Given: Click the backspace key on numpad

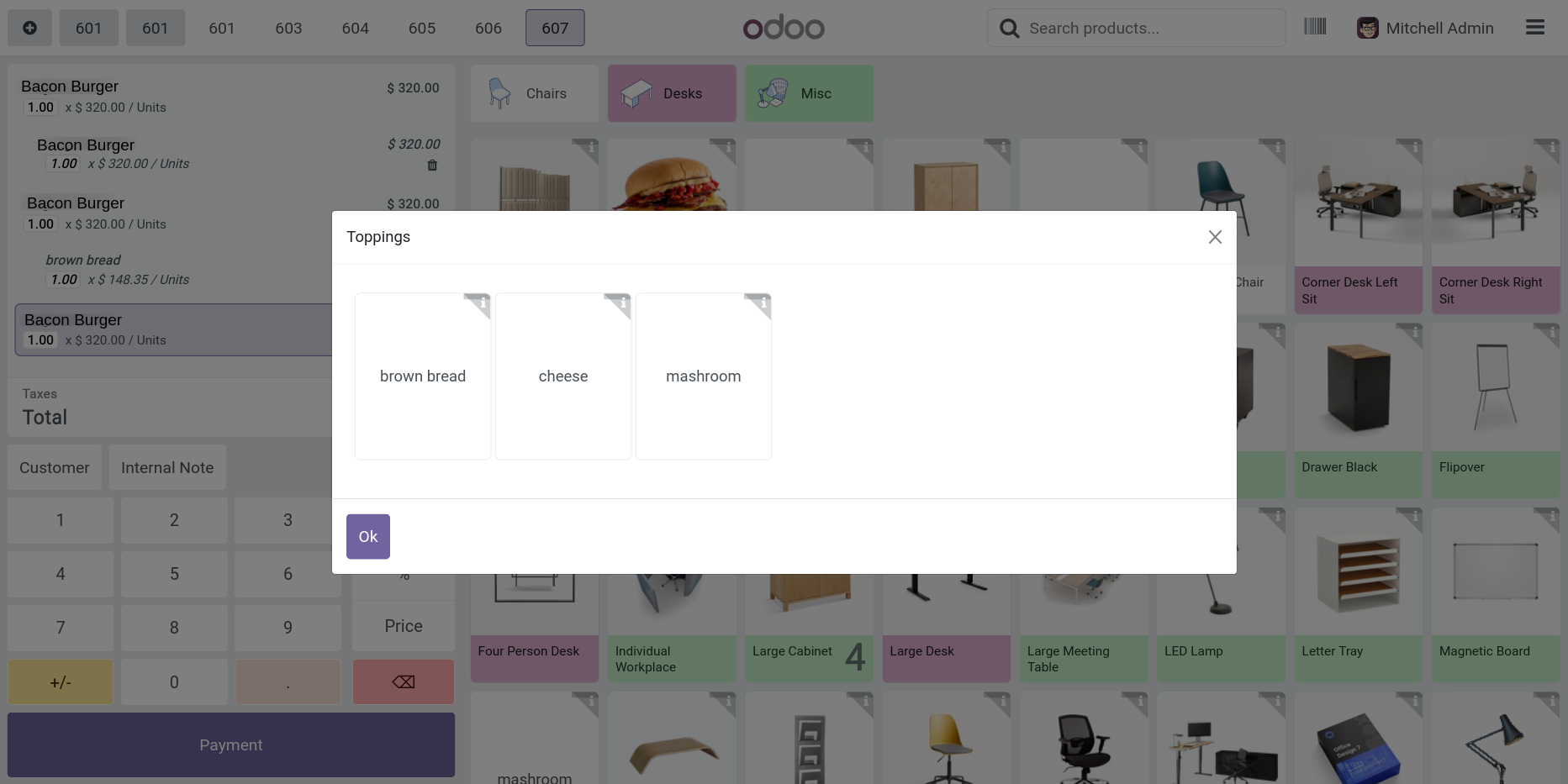Looking at the screenshot, I should point(404,681).
